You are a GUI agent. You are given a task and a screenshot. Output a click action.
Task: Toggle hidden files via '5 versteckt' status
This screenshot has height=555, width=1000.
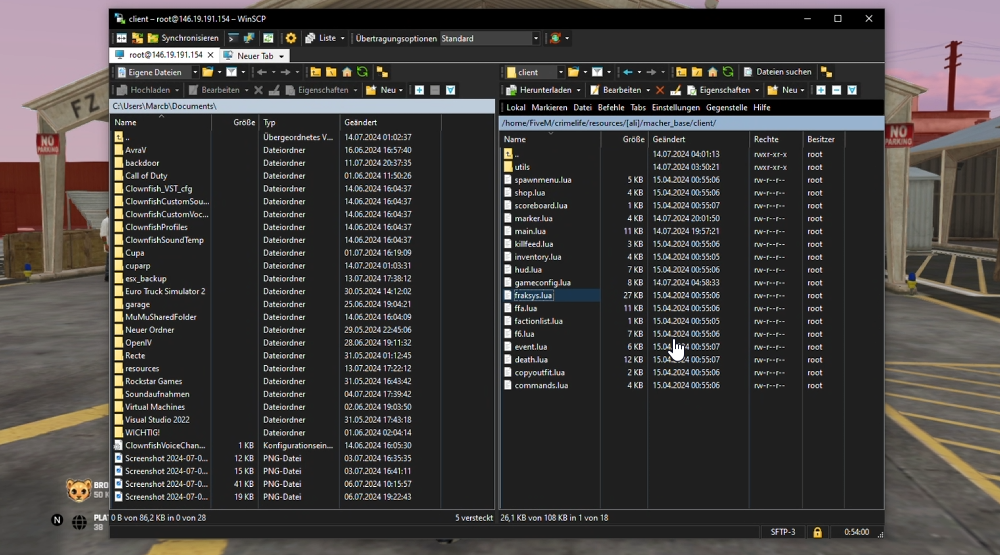click(x=474, y=518)
